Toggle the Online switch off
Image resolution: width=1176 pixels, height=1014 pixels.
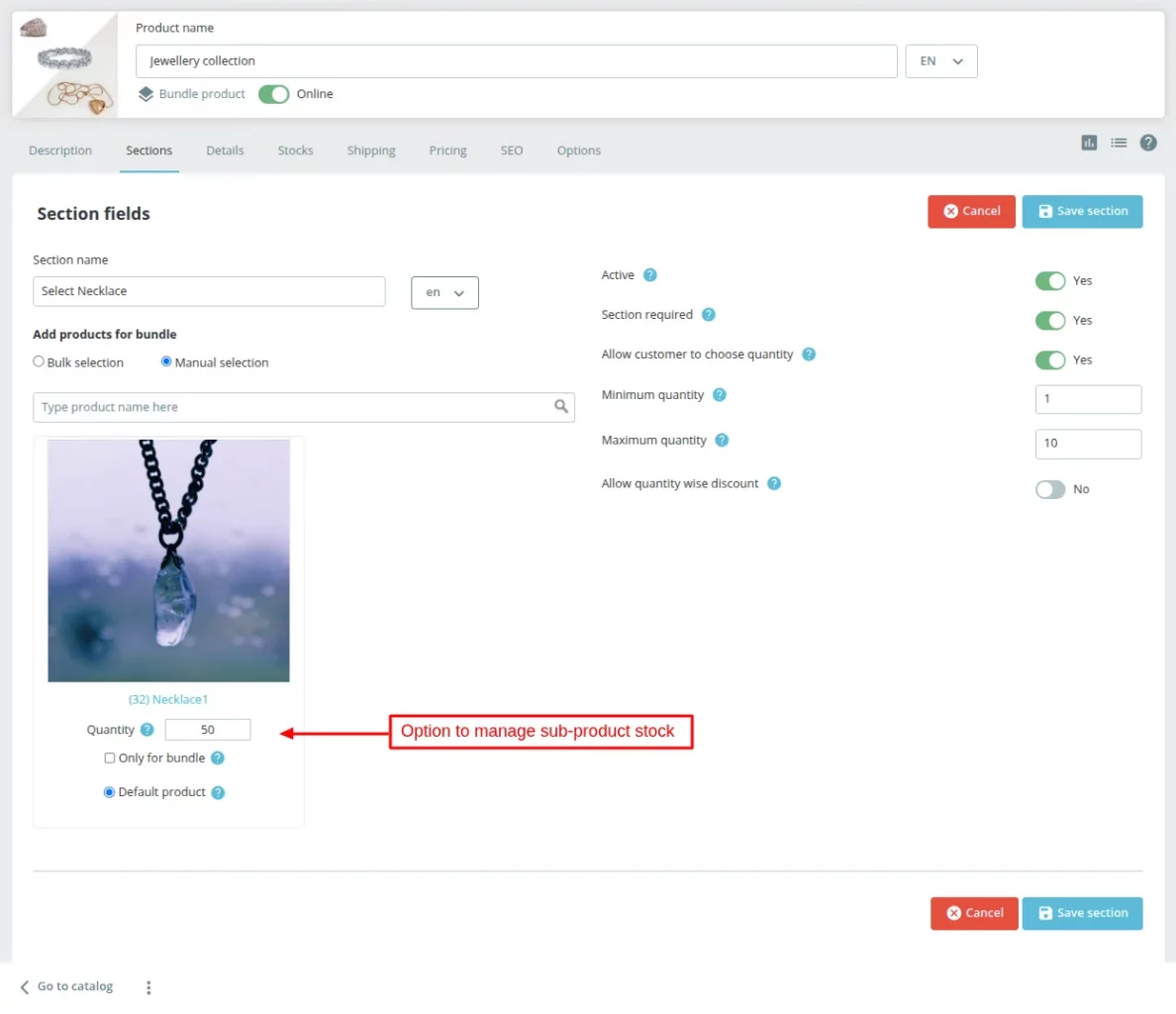273,94
